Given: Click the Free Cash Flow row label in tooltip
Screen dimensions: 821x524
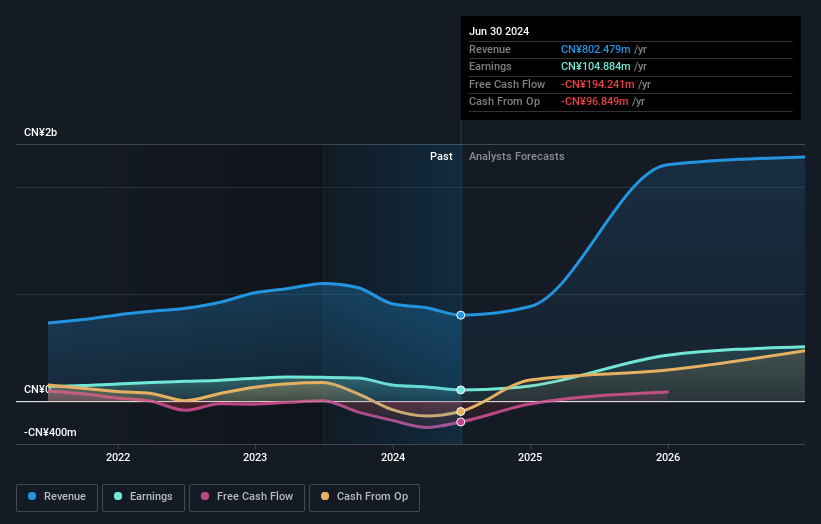Looking at the screenshot, I should click(507, 84).
